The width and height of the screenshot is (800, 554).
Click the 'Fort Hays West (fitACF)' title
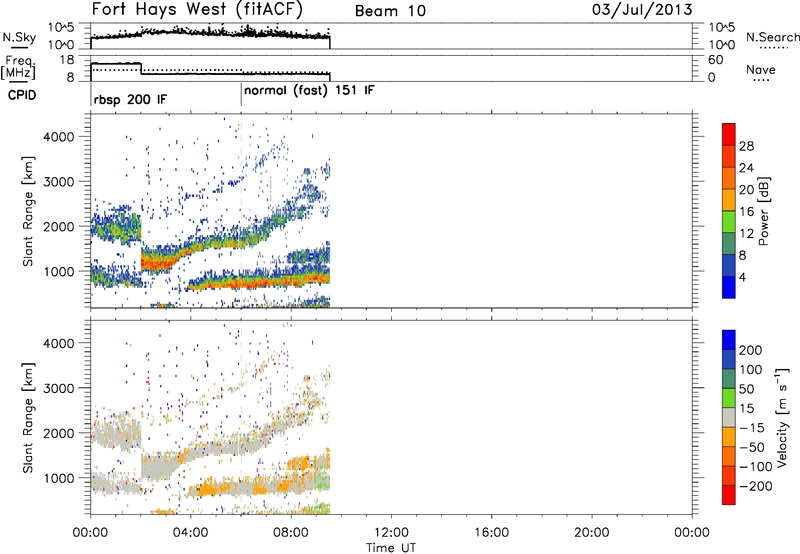tap(197, 9)
